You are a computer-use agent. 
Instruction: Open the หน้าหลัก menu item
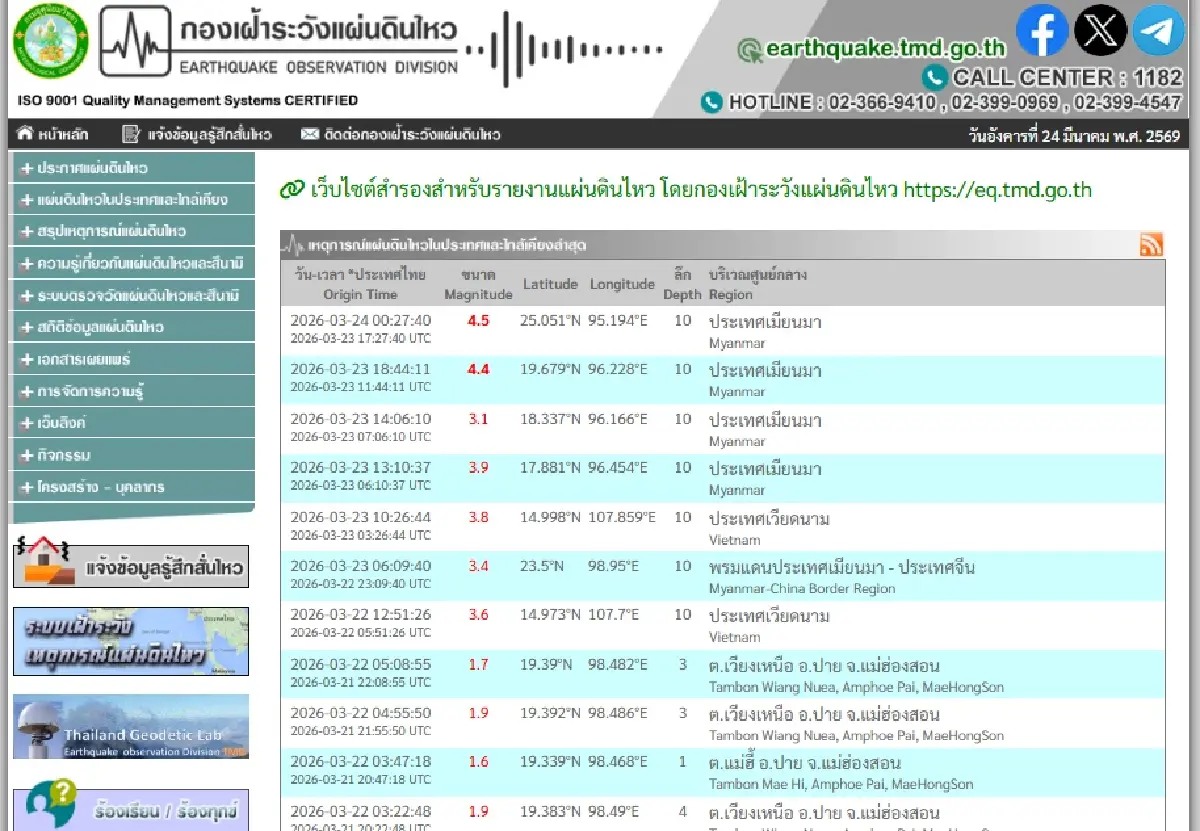pyautogui.click(x=60, y=133)
